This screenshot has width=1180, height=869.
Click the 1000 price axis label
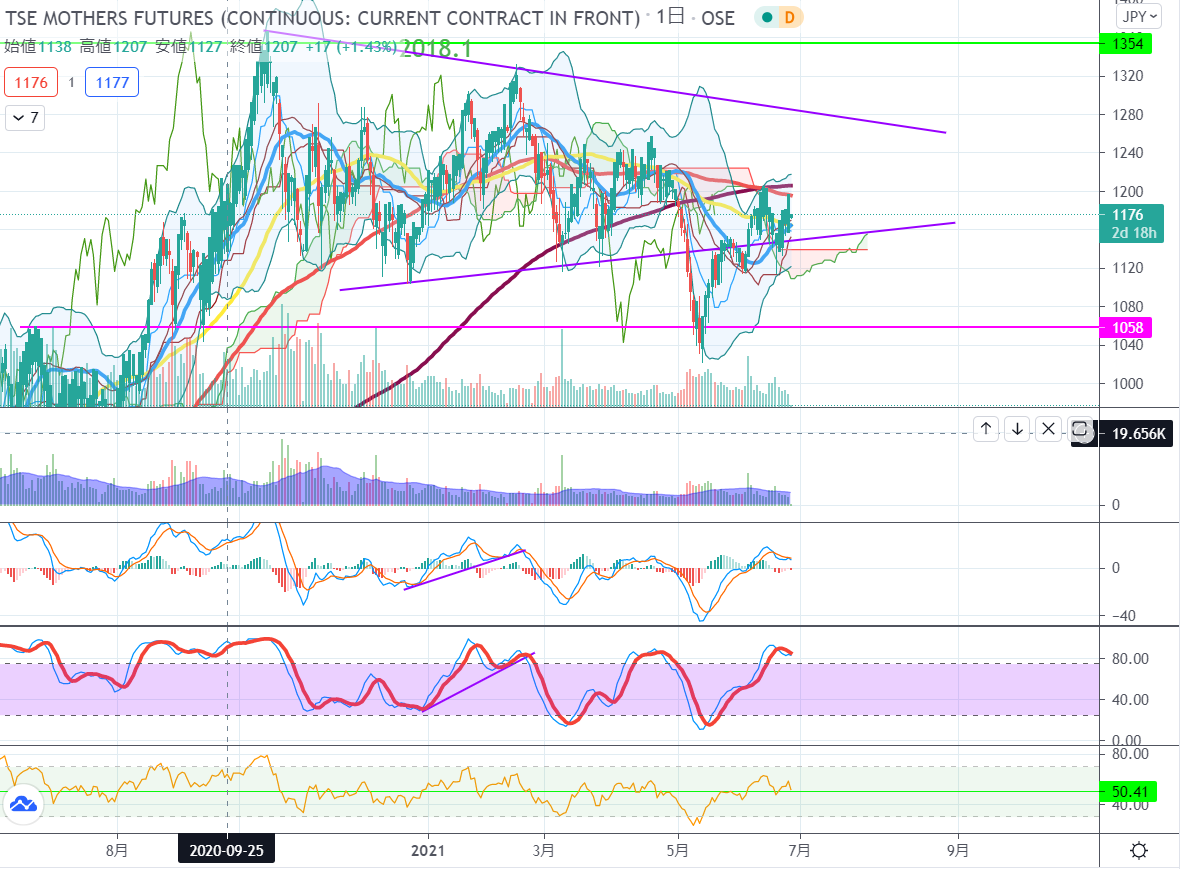tap(1127, 383)
